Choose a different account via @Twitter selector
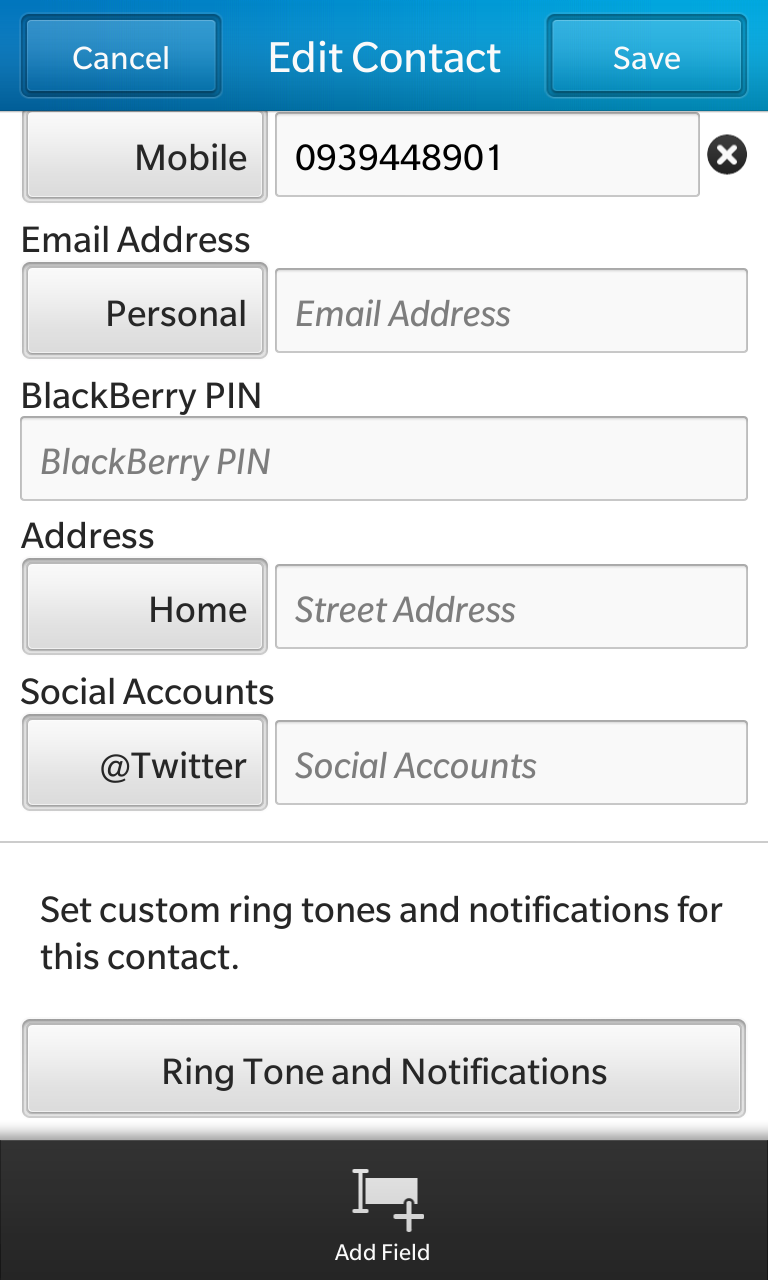The width and height of the screenshot is (768, 1280). tap(144, 763)
